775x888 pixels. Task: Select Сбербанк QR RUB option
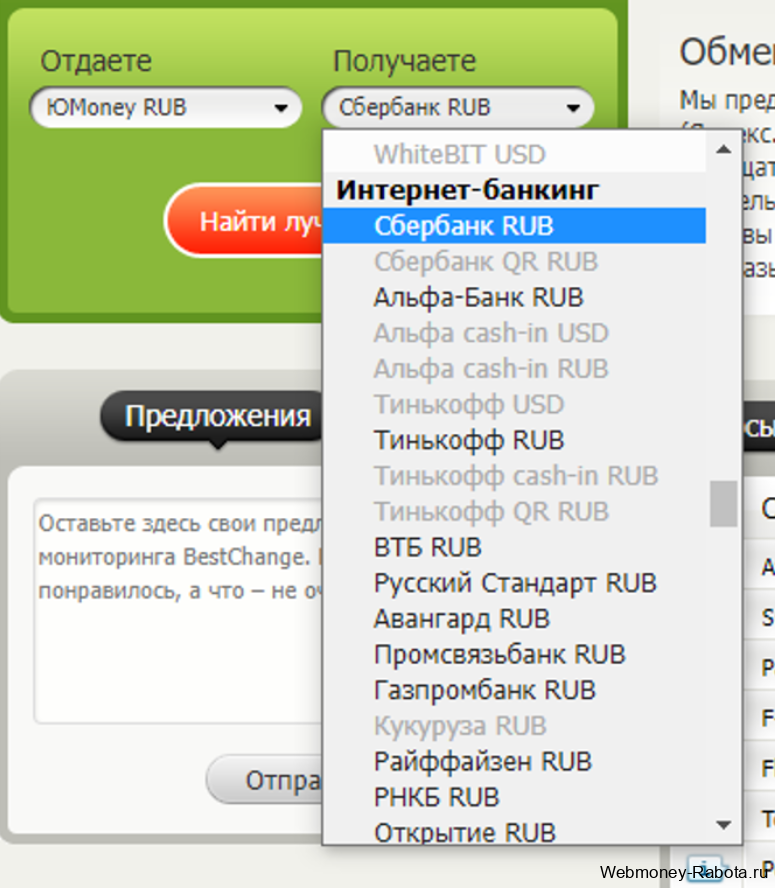pos(514,262)
